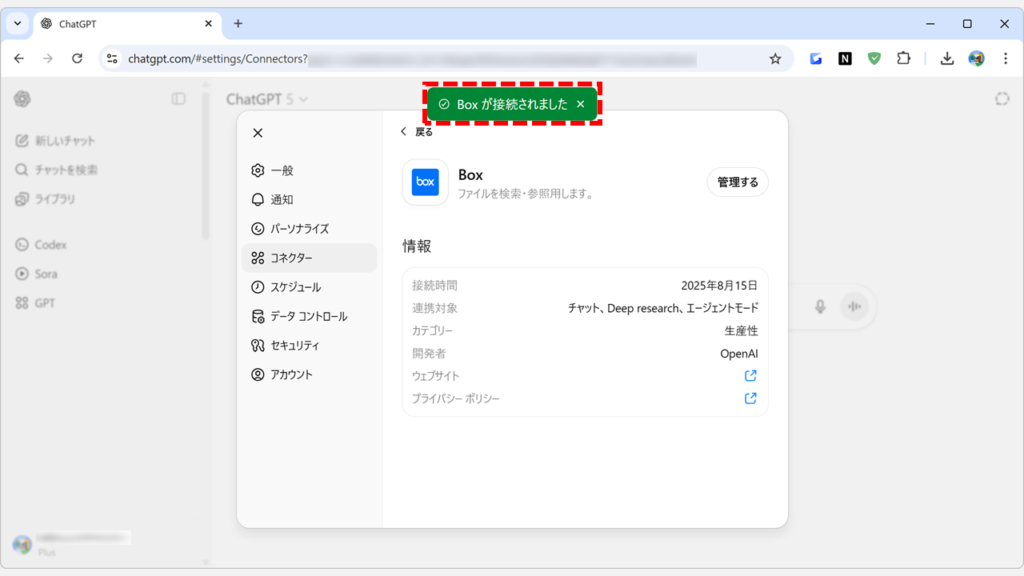The width and height of the screenshot is (1024, 576).
Task: Click the ChatGPT logo in sidebar
Action: (22, 99)
